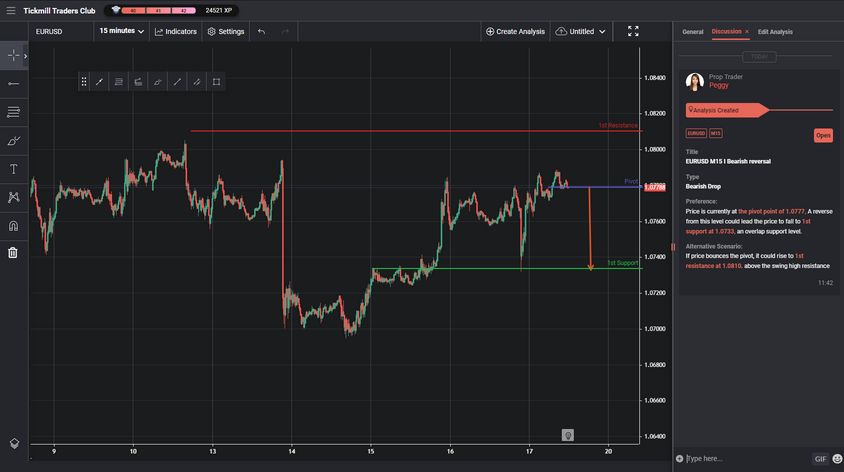Select the crosshair cursor tool
Viewport: 844px width, 472px height.
13,55
